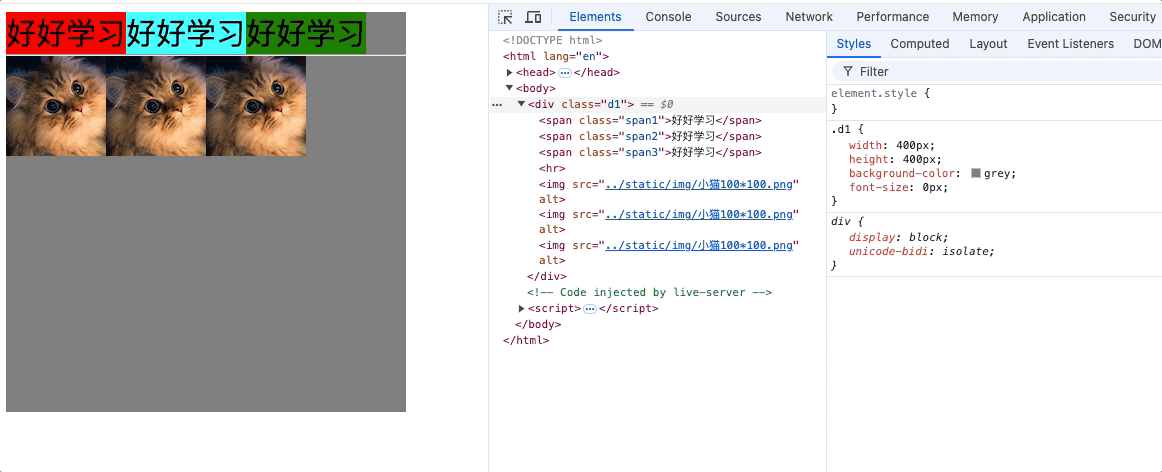This screenshot has height=472, width=1162.
Task: Collapse the body element node
Action: (510, 88)
